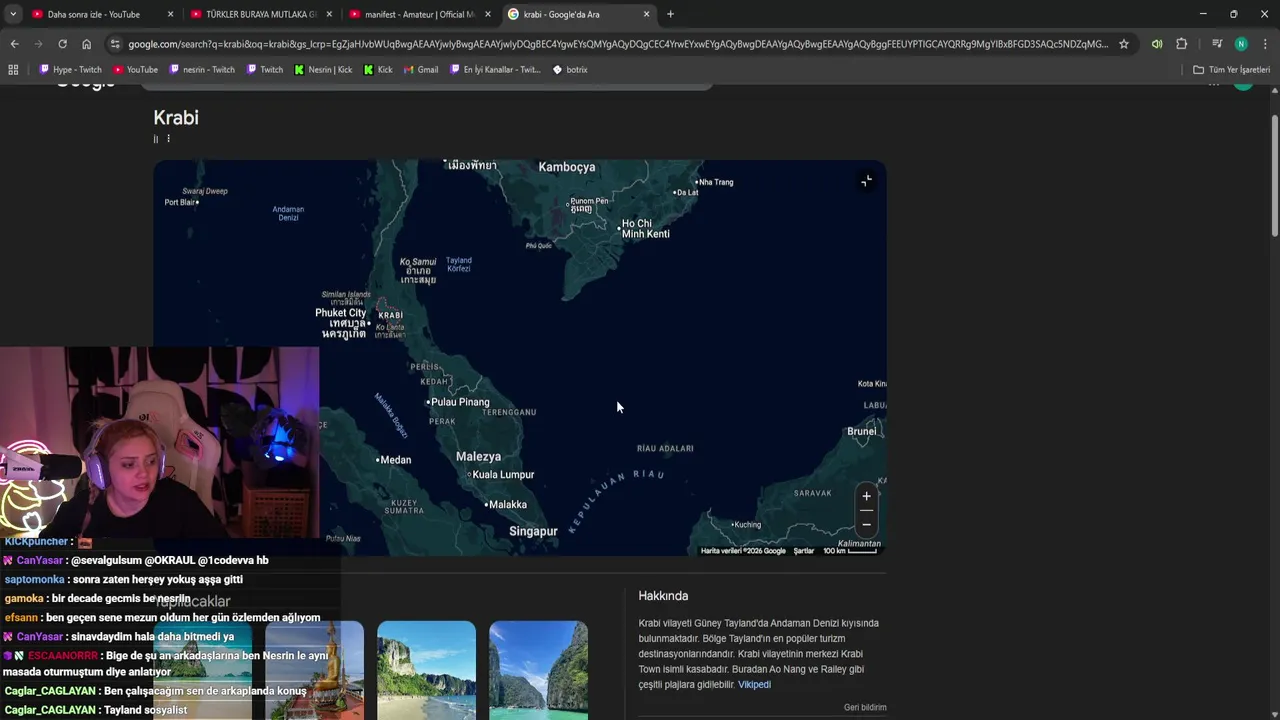1280x720 pixels.
Task: Open the YouTube bookmark
Action: [x=135, y=70]
